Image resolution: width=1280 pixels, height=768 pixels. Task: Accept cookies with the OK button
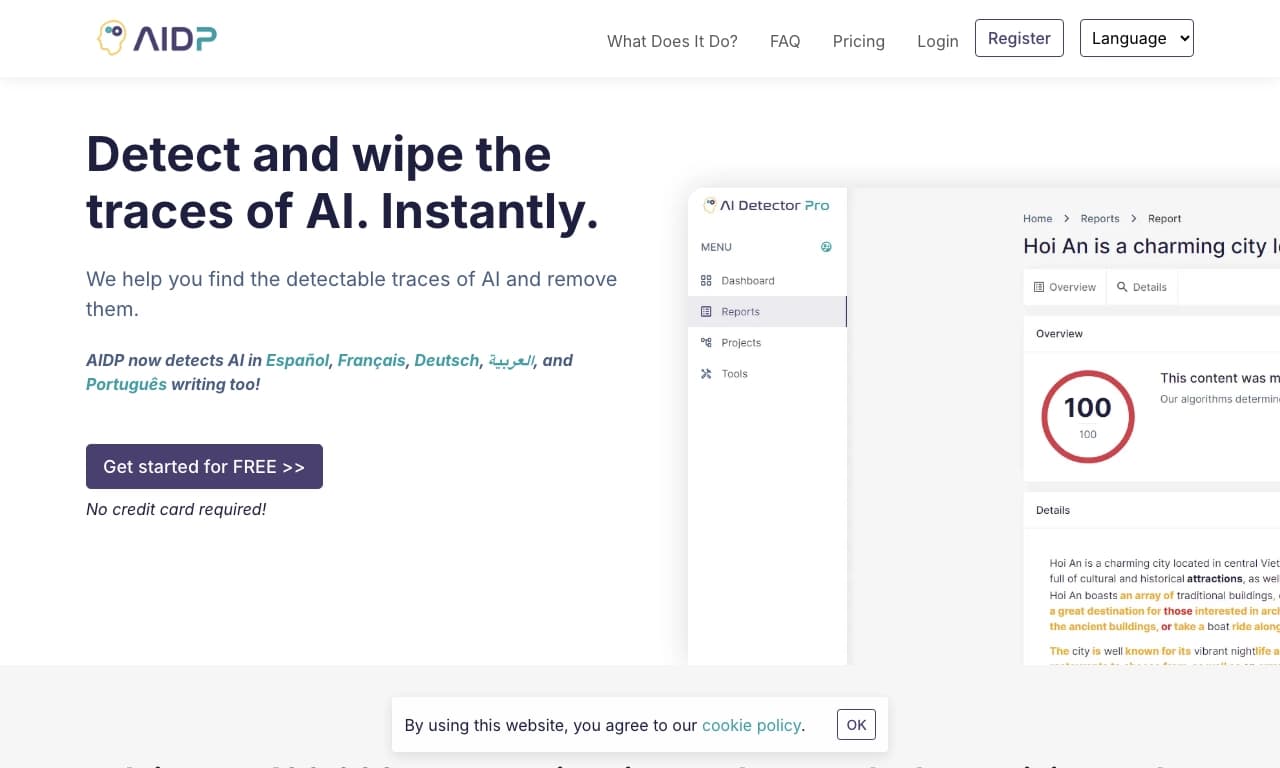856,724
